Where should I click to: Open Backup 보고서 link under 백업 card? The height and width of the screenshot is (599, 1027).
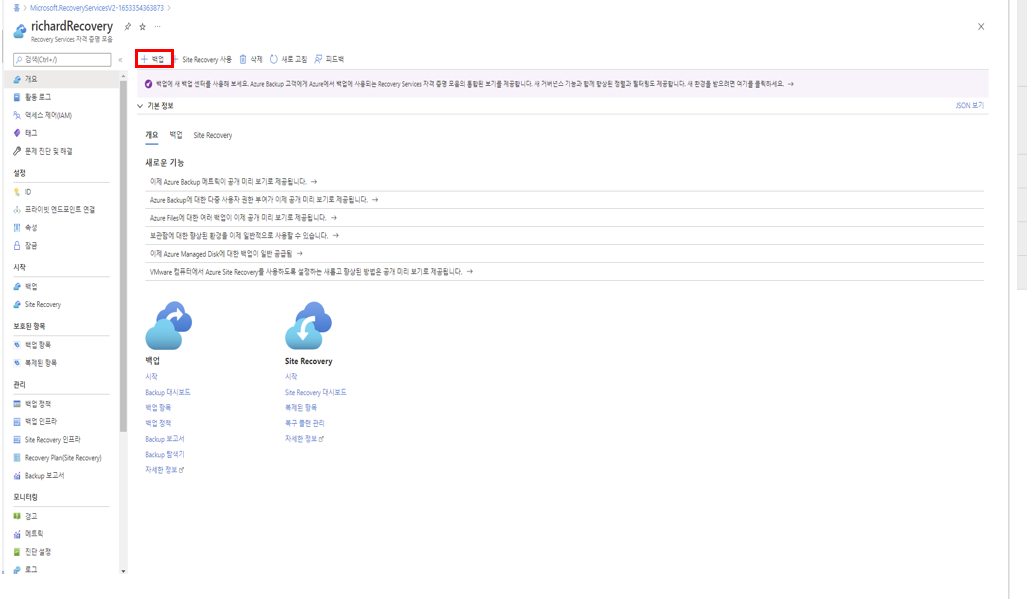pos(164,439)
